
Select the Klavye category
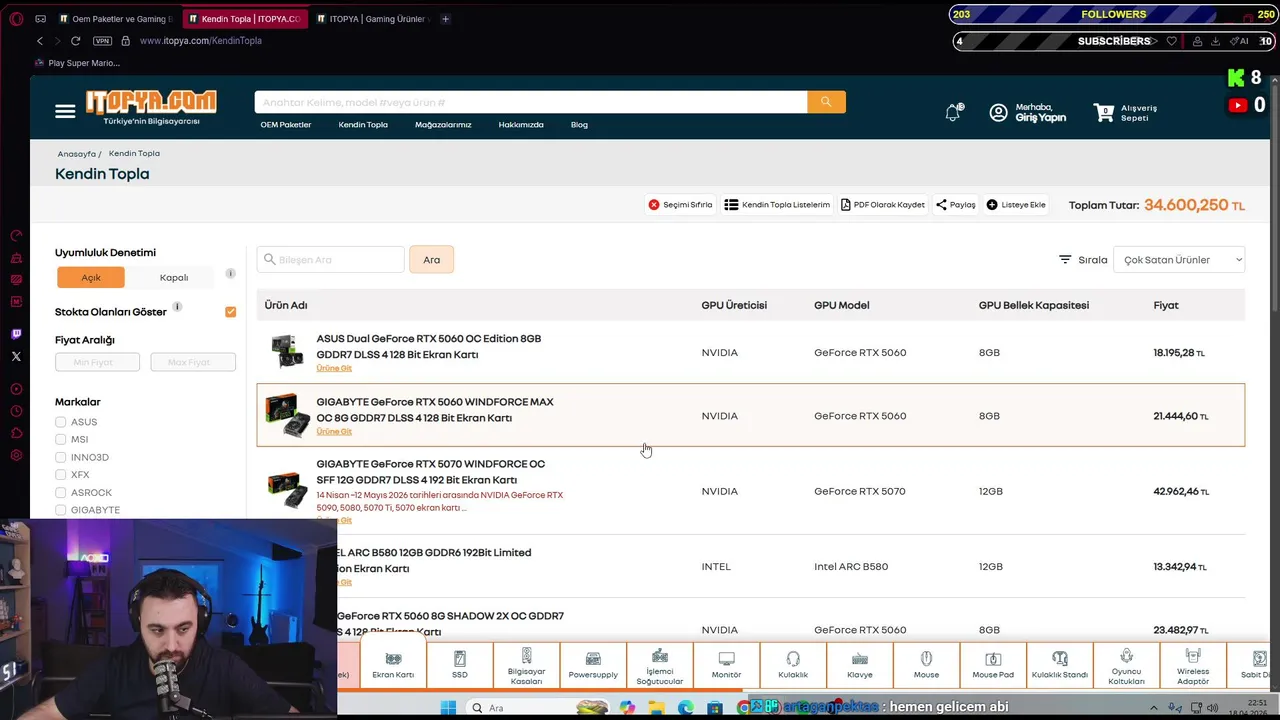tap(860, 665)
